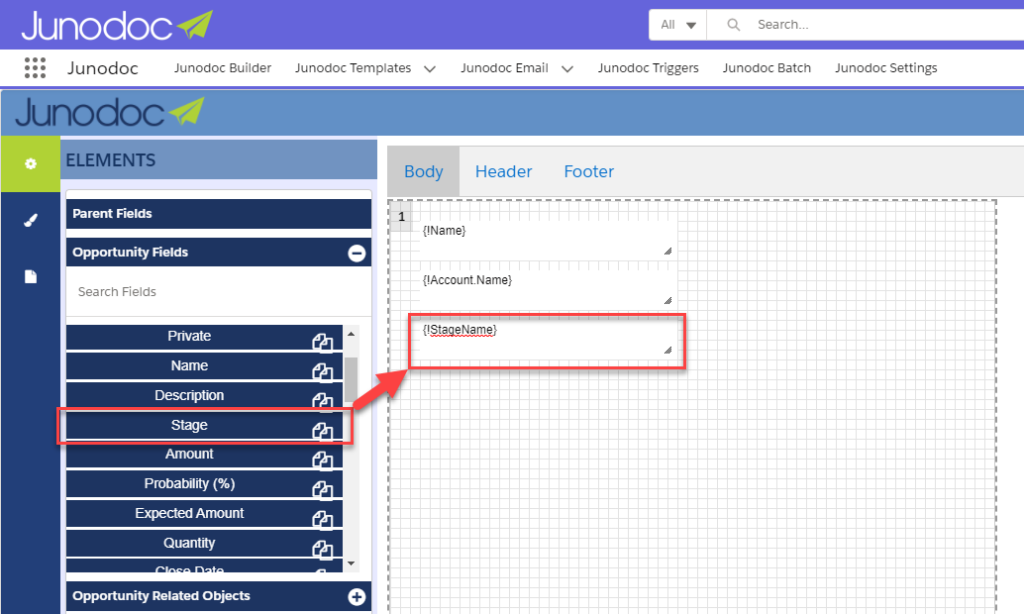Click the ELEMENTS panel heading

click(x=110, y=160)
